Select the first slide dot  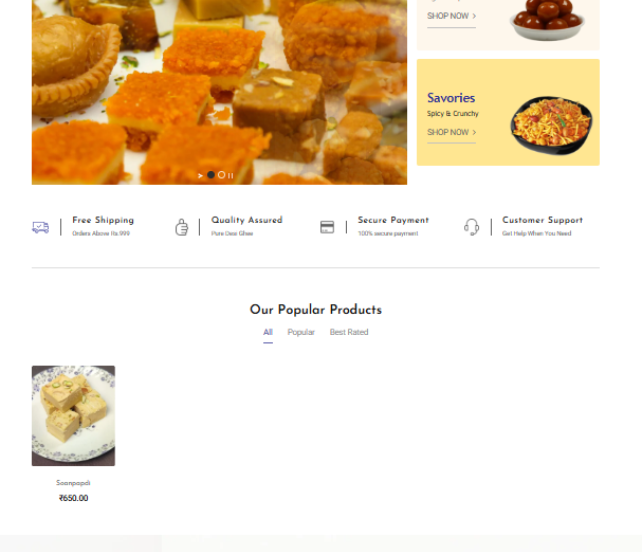click(211, 175)
